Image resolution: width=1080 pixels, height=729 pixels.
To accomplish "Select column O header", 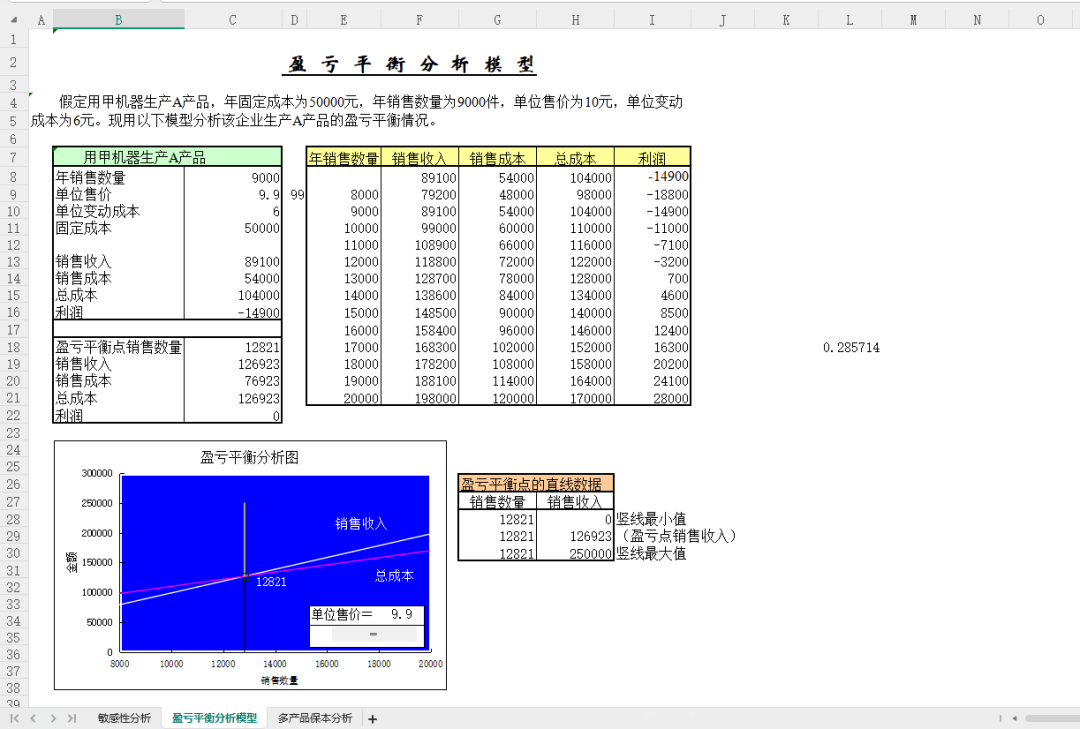I will pyautogui.click(x=1040, y=20).
